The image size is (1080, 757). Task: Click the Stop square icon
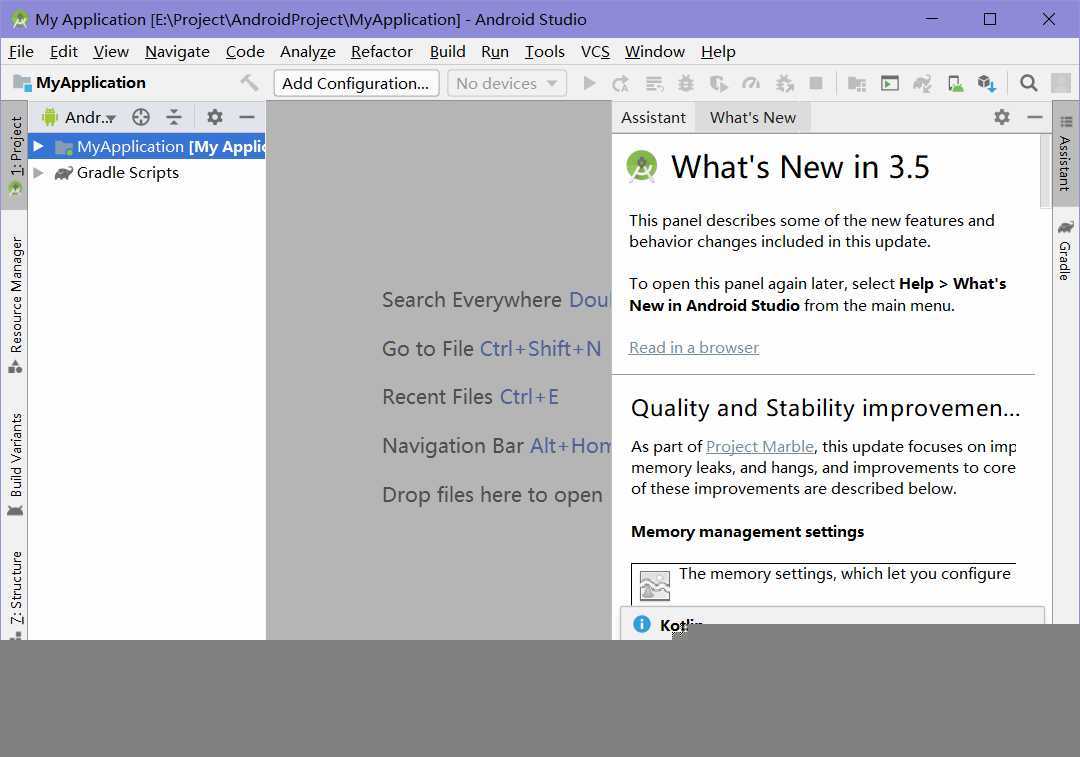(816, 83)
